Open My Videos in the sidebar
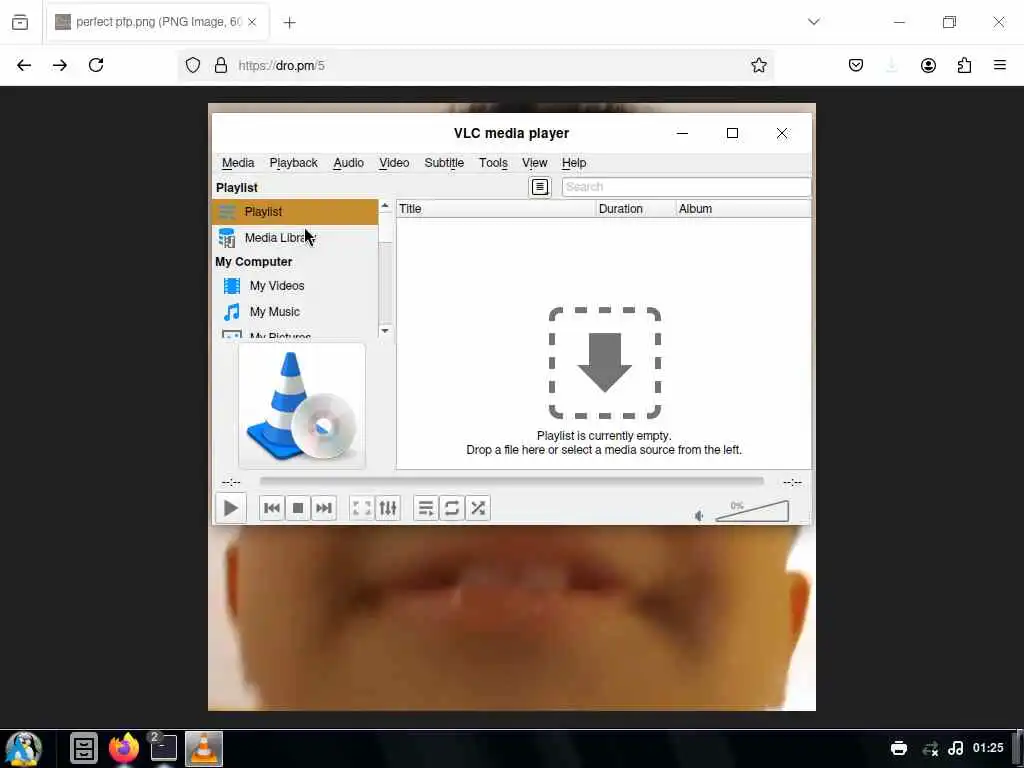This screenshot has width=1024, height=768. [295, 285]
